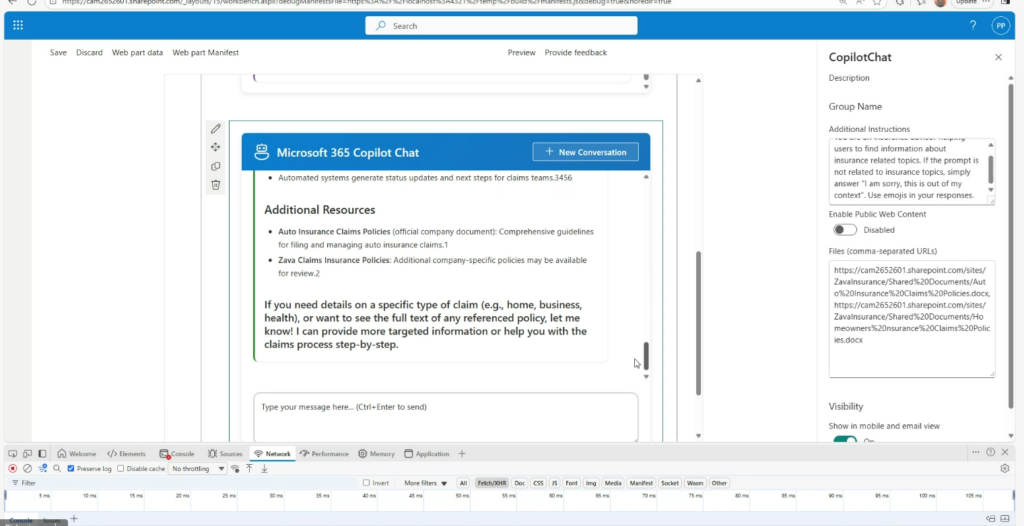Click the edit pencil icon for the web part
The height and width of the screenshot is (526, 1024).
216,129
